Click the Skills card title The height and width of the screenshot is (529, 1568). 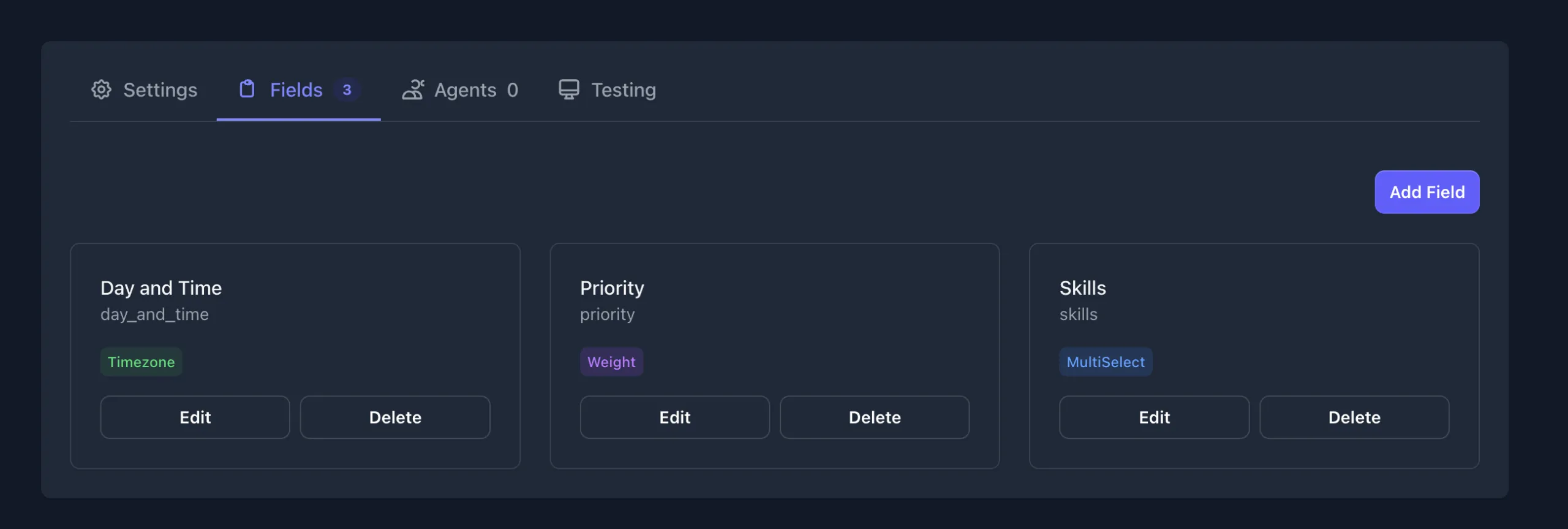pyautogui.click(x=1082, y=288)
